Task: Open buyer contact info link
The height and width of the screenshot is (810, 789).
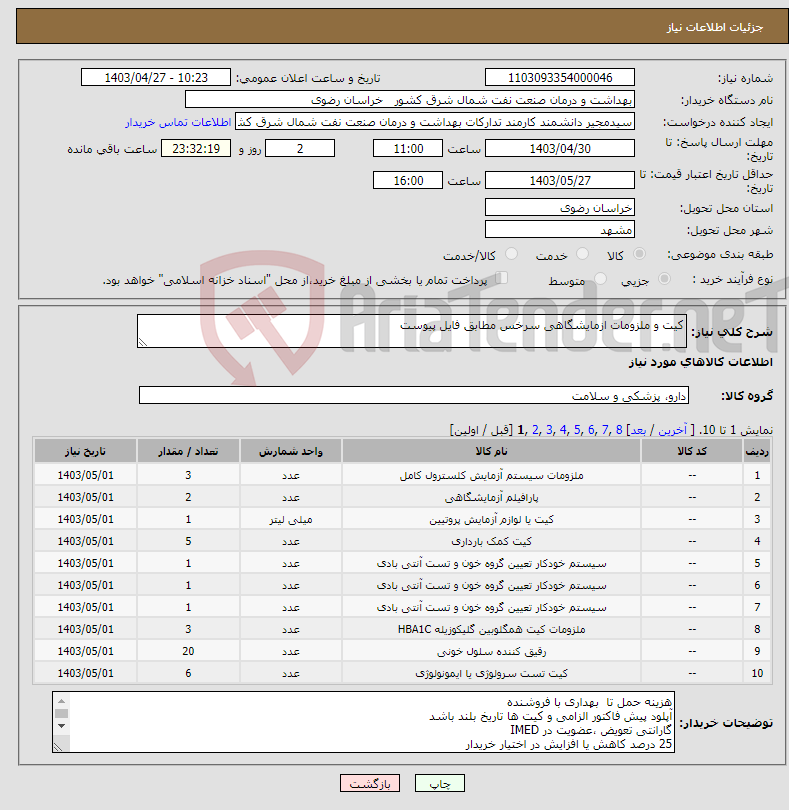Action: click(x=178, y=122)
